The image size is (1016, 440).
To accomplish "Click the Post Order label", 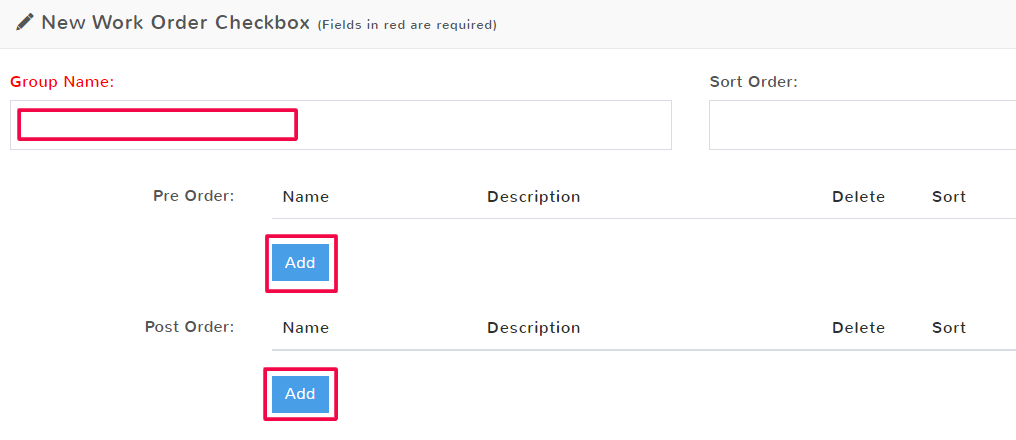I will (x=189, y=326).
